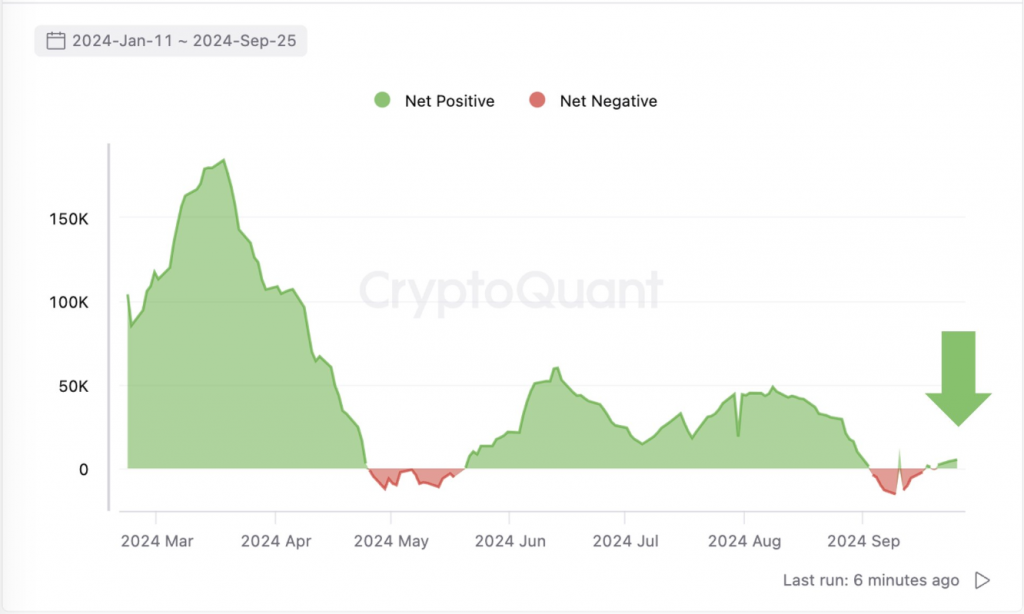1024x614 pixels.
Task: Click the red Net Negative legend dot
Action: pos(538,100)
